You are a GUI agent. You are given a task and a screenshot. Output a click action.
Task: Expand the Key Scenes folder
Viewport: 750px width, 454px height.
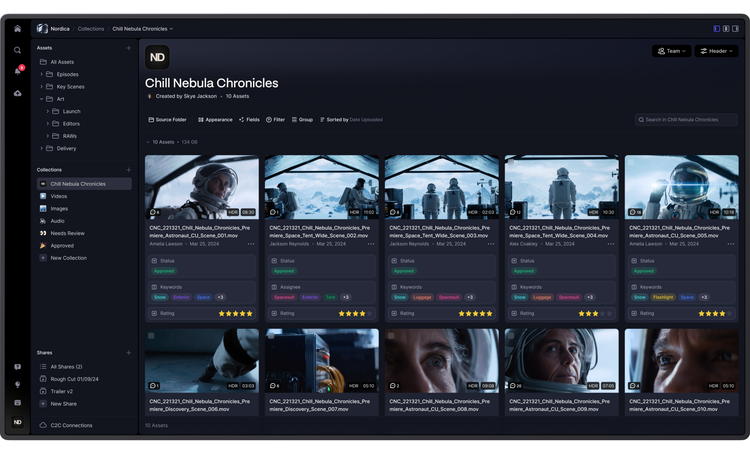42,87
